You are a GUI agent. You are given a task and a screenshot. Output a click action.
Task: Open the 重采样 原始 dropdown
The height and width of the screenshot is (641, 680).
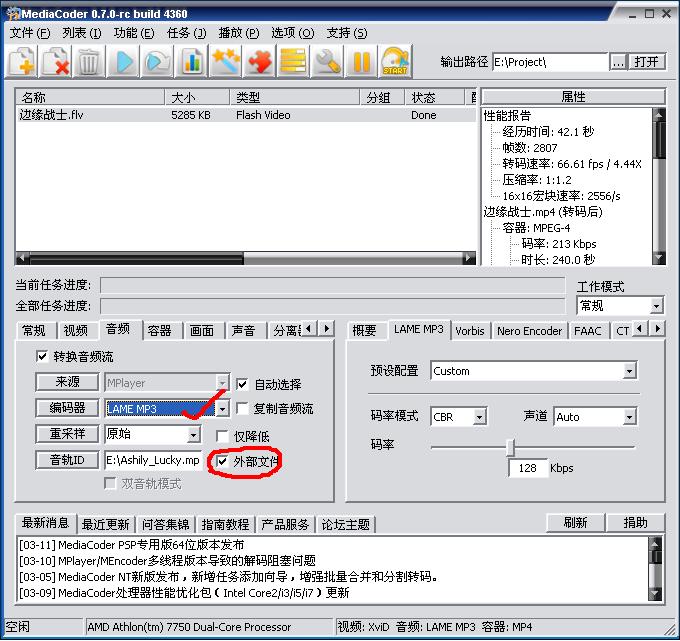(194, 434)
